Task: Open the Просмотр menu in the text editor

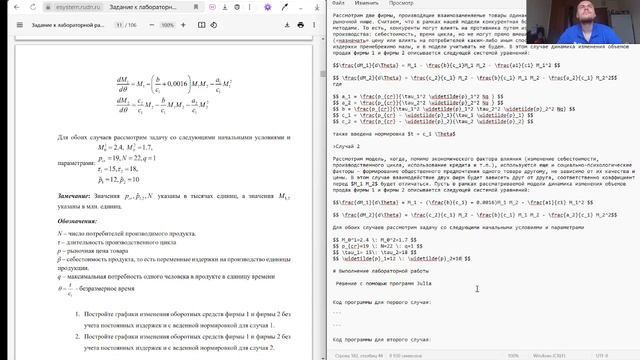Action: point(401,3)
